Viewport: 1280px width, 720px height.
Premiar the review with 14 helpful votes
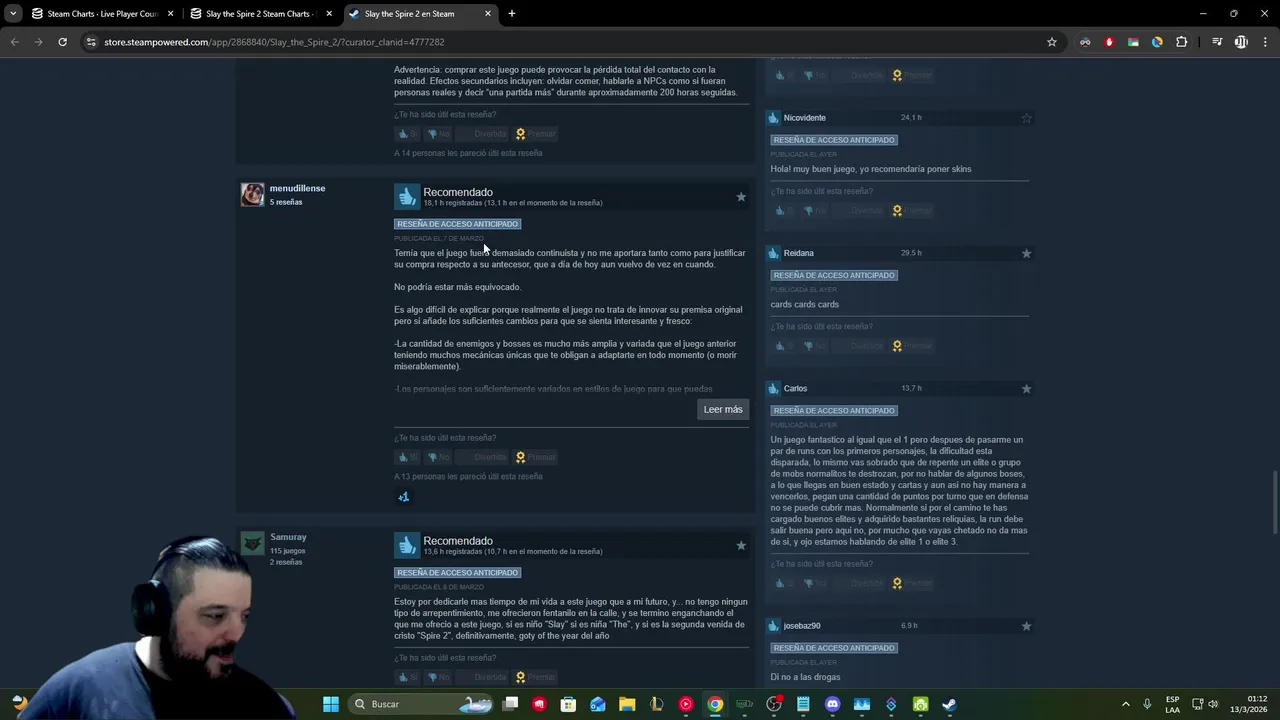(x=536, y=134)
